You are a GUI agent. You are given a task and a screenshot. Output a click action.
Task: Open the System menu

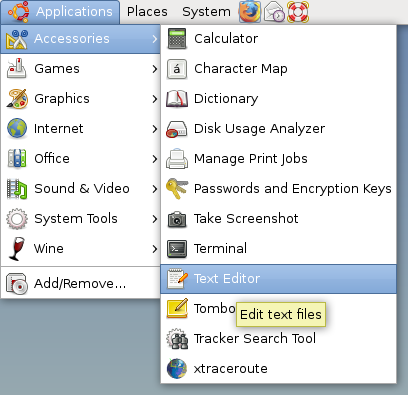click(206, 12)
